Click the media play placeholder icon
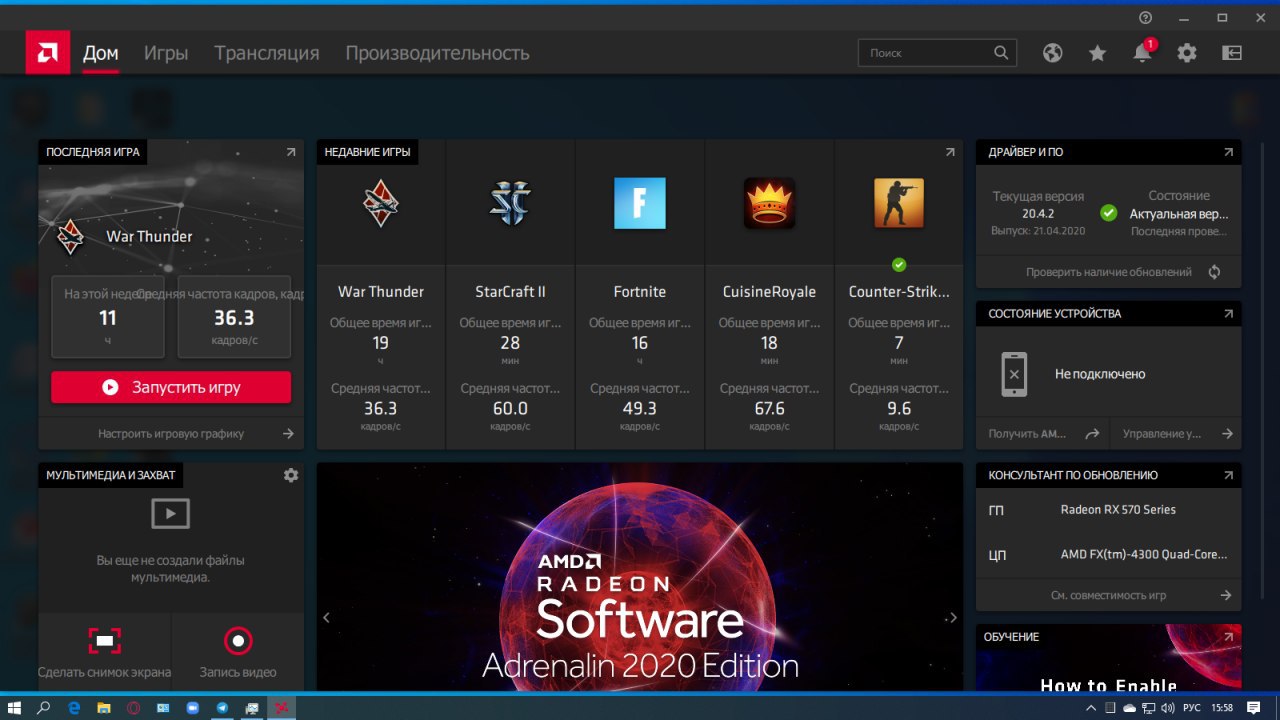Viewport: 1280px width, 720px height. pos(170,514)
